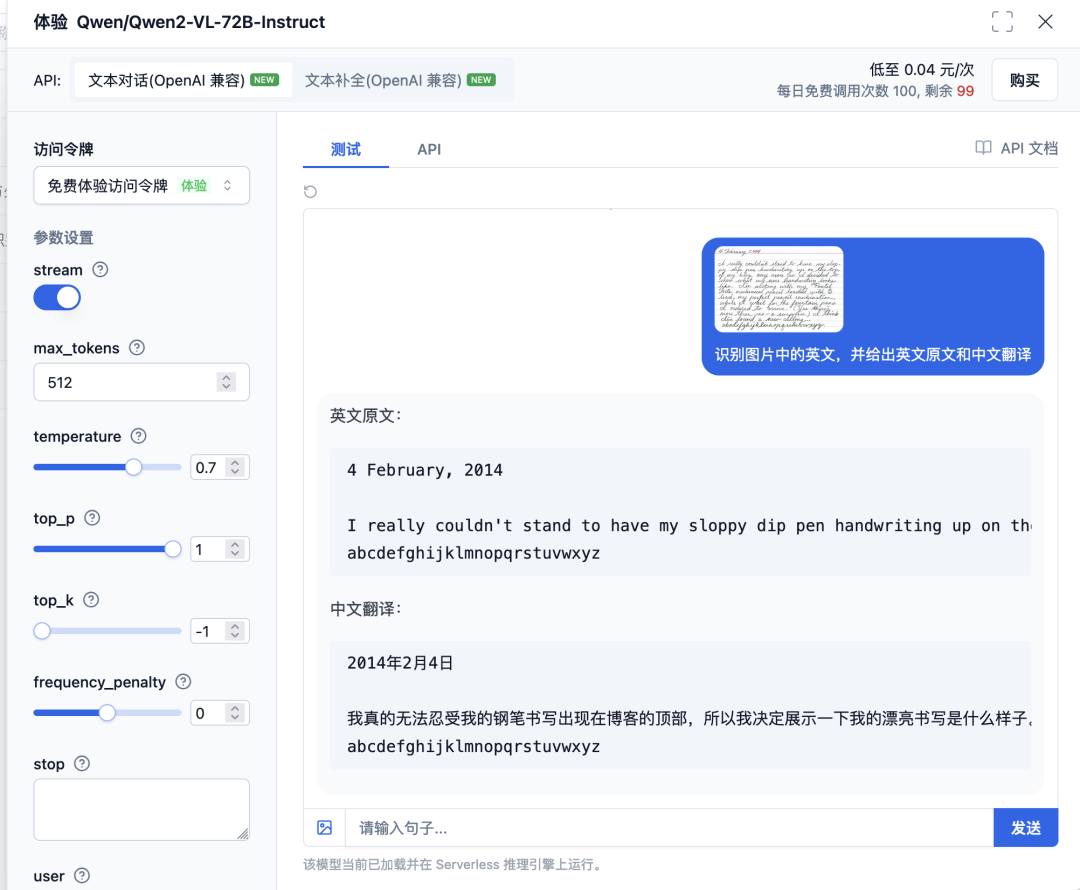
Task: Click inside the 请输入句子 input field
Action: [600, 827]
